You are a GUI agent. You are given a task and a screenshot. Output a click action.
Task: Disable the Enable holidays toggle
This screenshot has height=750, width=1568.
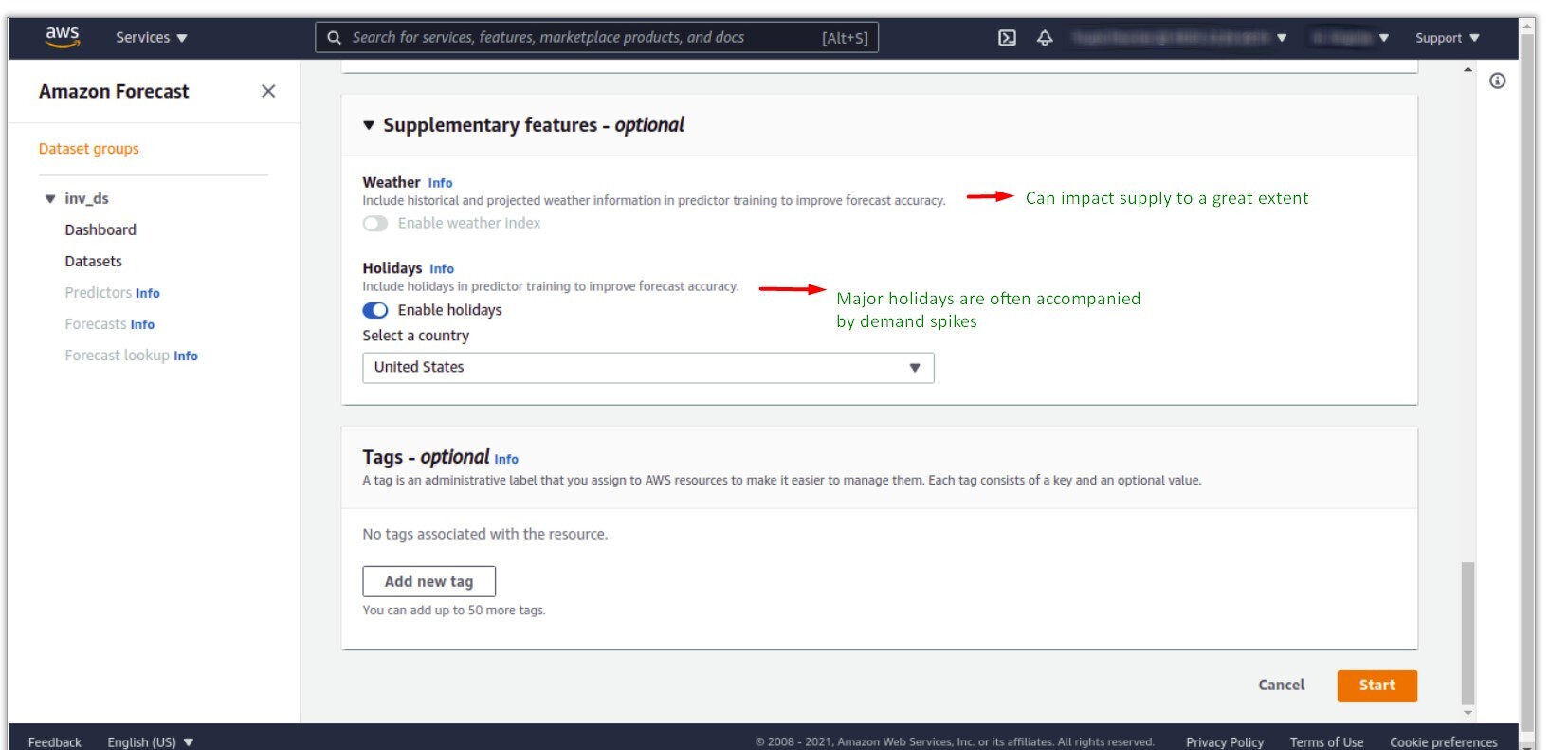(x=375, y=310)
